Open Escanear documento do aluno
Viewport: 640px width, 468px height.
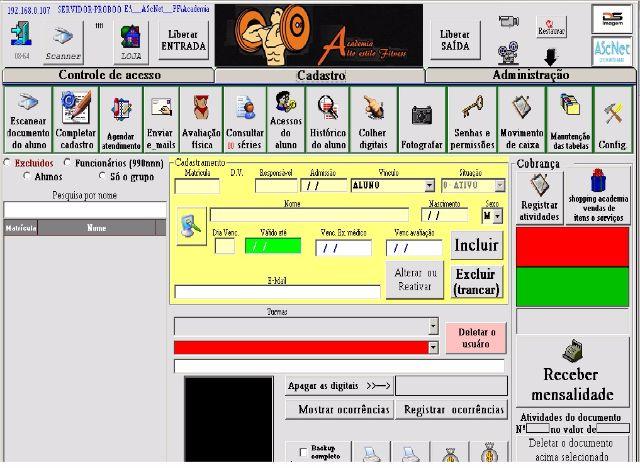coord(28,120)
